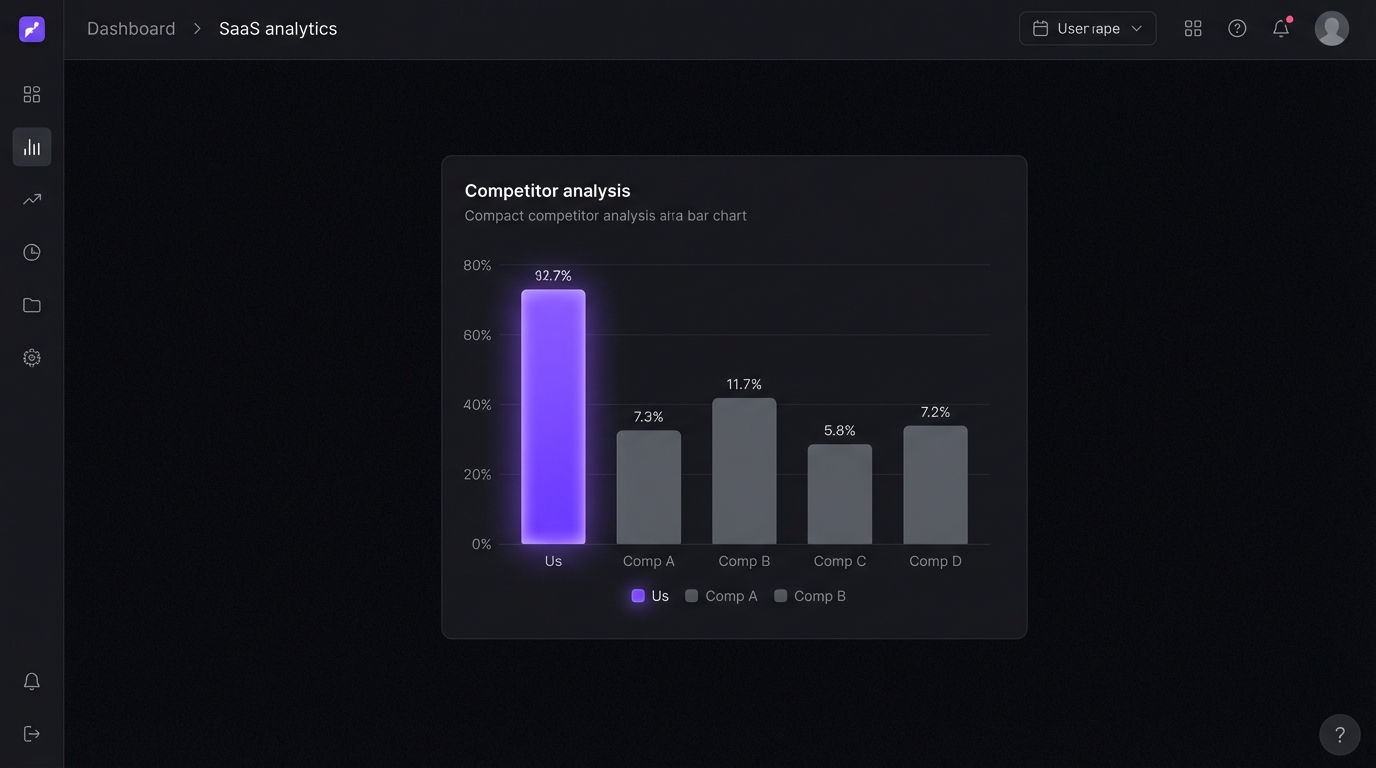Open the top bar apps grid icon

(1193, 29)
